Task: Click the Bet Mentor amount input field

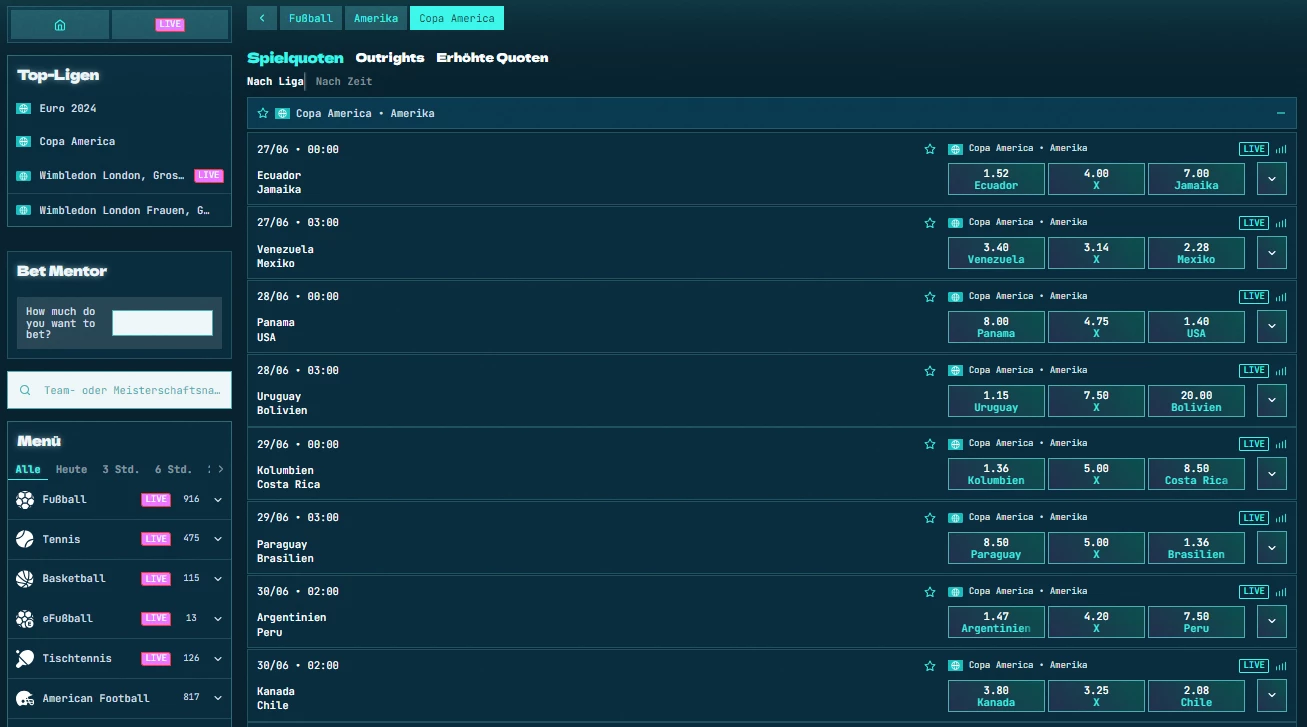Action: pos(162,323)
